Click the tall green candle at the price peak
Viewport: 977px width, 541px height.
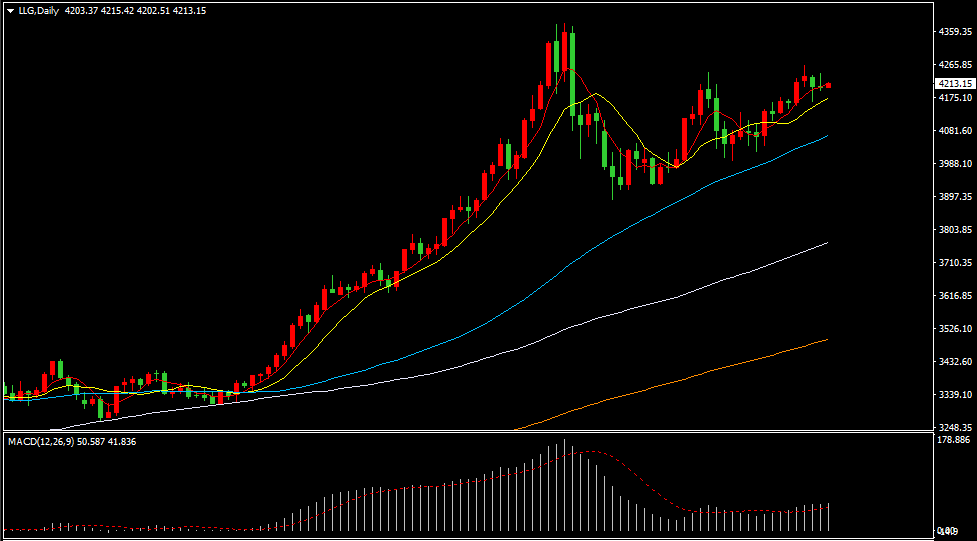tap(572, 74)
